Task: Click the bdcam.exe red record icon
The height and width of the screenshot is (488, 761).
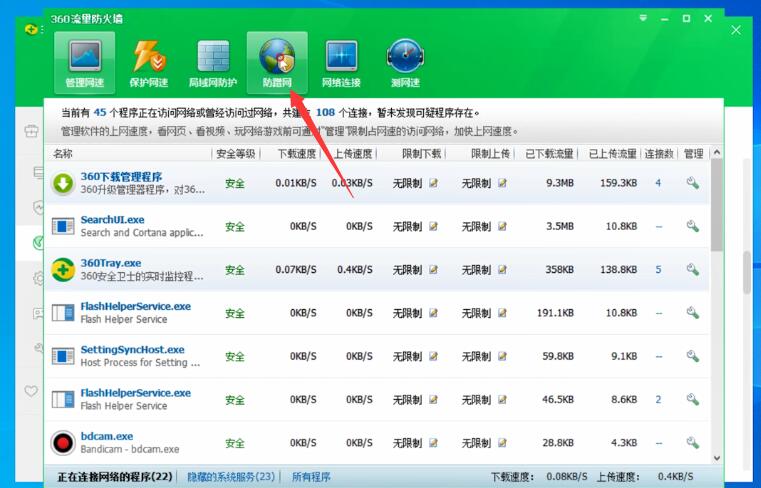Action: pyautogui.click(x=63, y=443)
